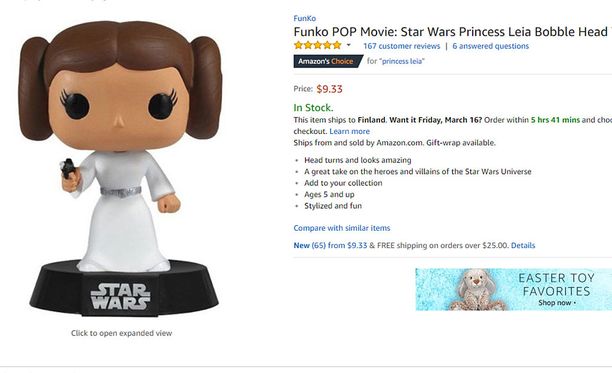Open the Princess Leia product image
Viewport: 612px width, 373px height.
[x=121, y=169]
